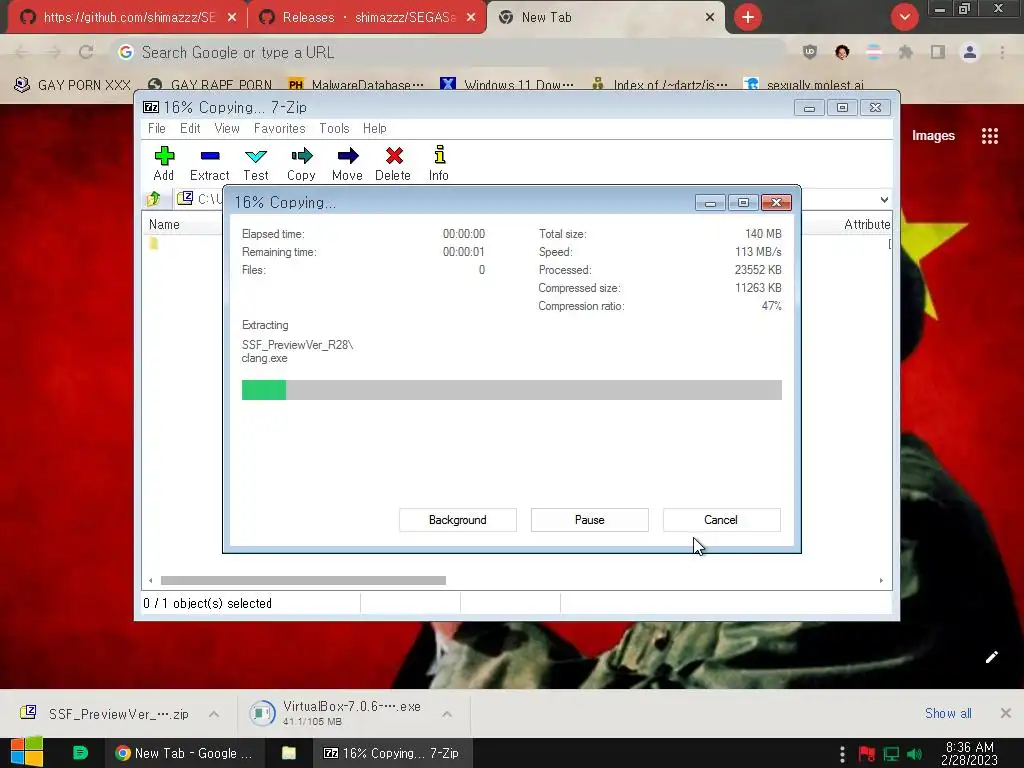This screenshot has height=768, width=1024.
Task: Close the first github.com/shimazzz tab
Action: (232, 18)
